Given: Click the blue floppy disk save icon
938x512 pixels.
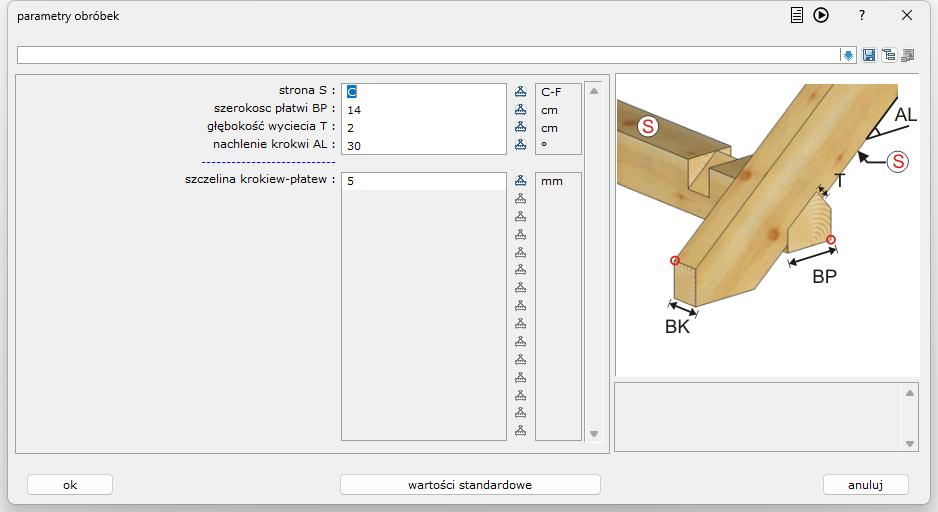Looking at the screenshot, I should click(x=869, y=55).
